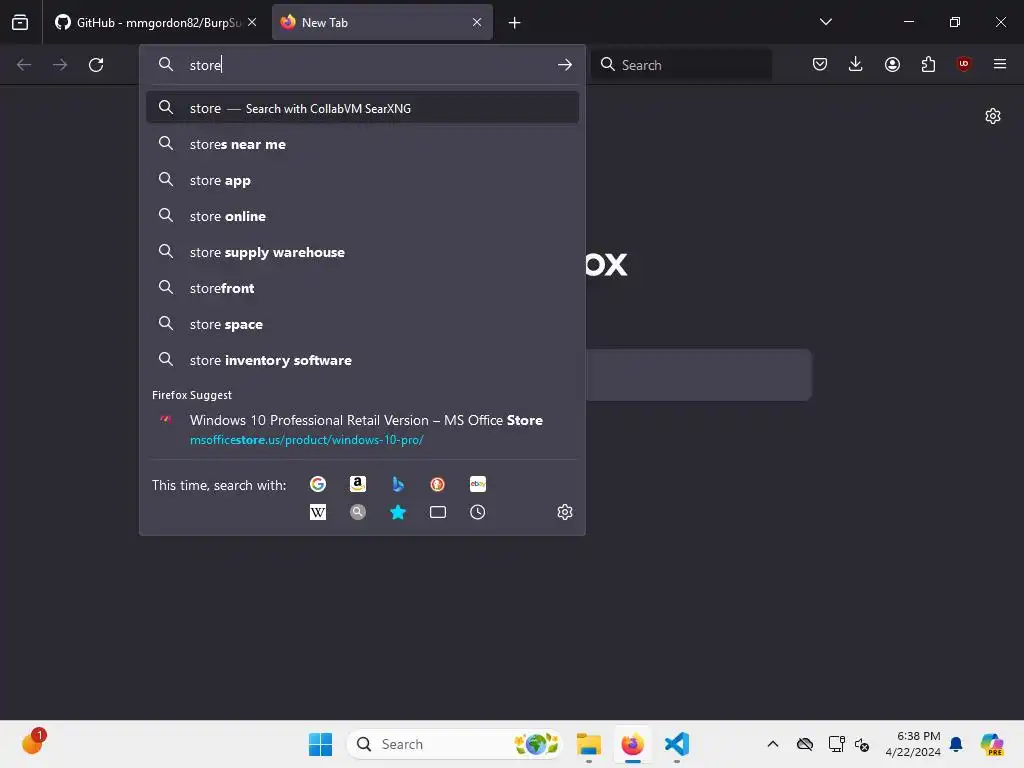The image size is (1024, 768).
Task: Open the Firefox hamburger application menu
Action: coord(999,64)
